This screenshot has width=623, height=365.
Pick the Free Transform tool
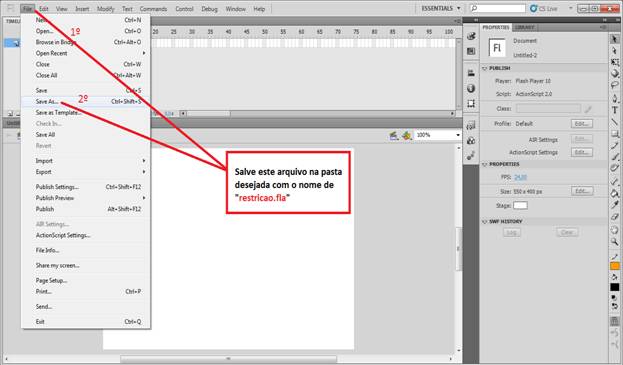615,62
